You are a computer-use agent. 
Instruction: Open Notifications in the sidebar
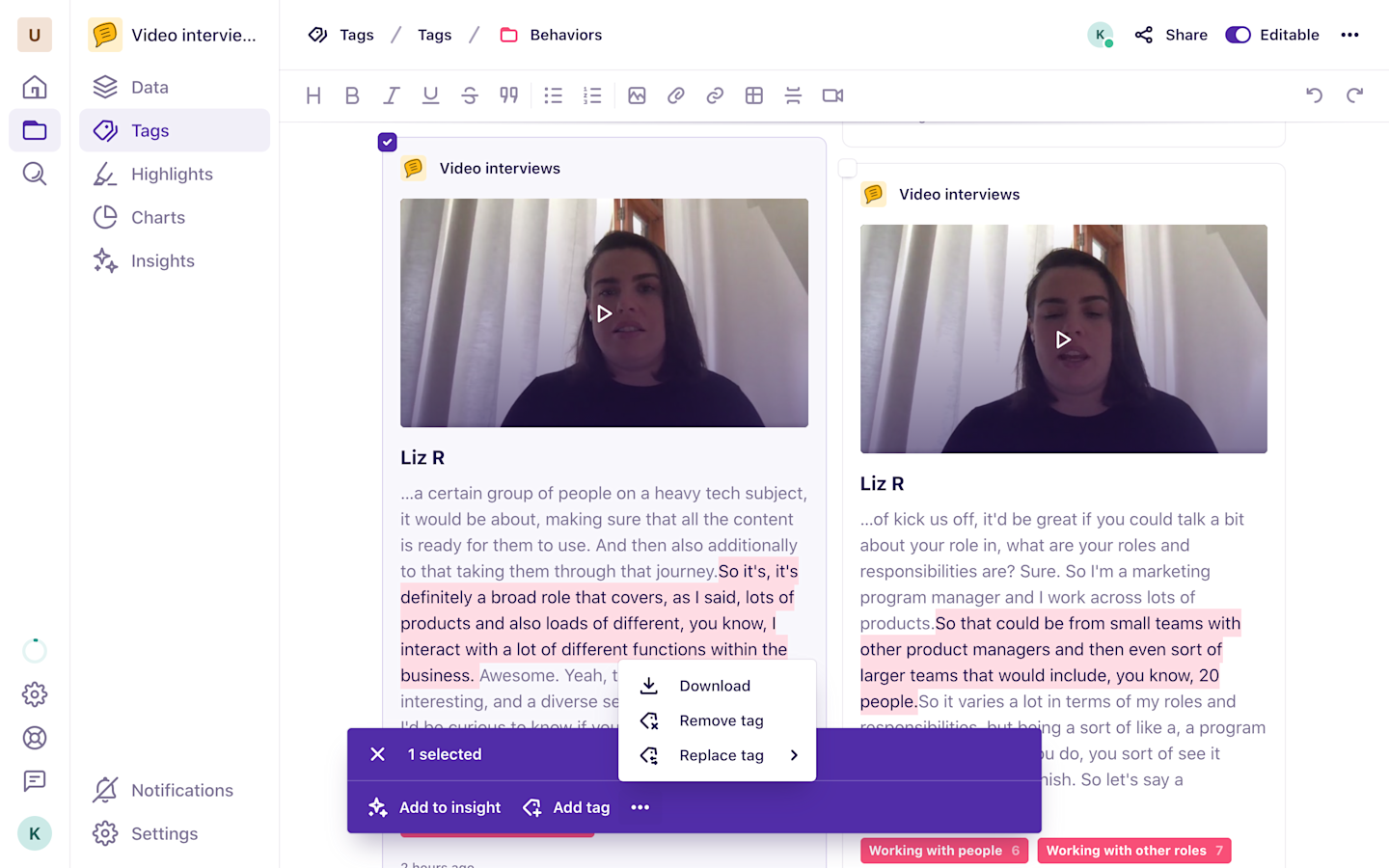pos(175,790)
